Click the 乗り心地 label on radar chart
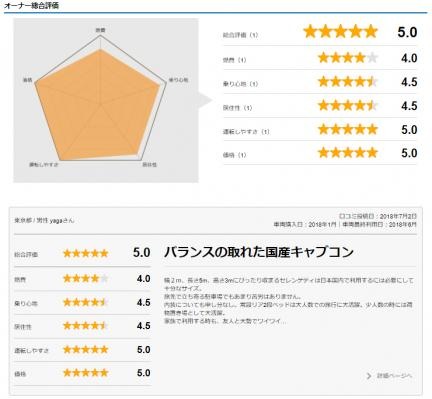This screenshot has width=432, height=399. pos(178,80)
